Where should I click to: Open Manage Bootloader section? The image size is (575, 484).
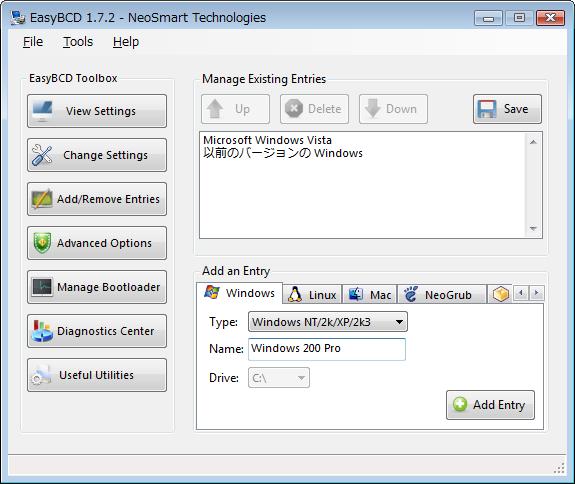click(x=97, y=287)
